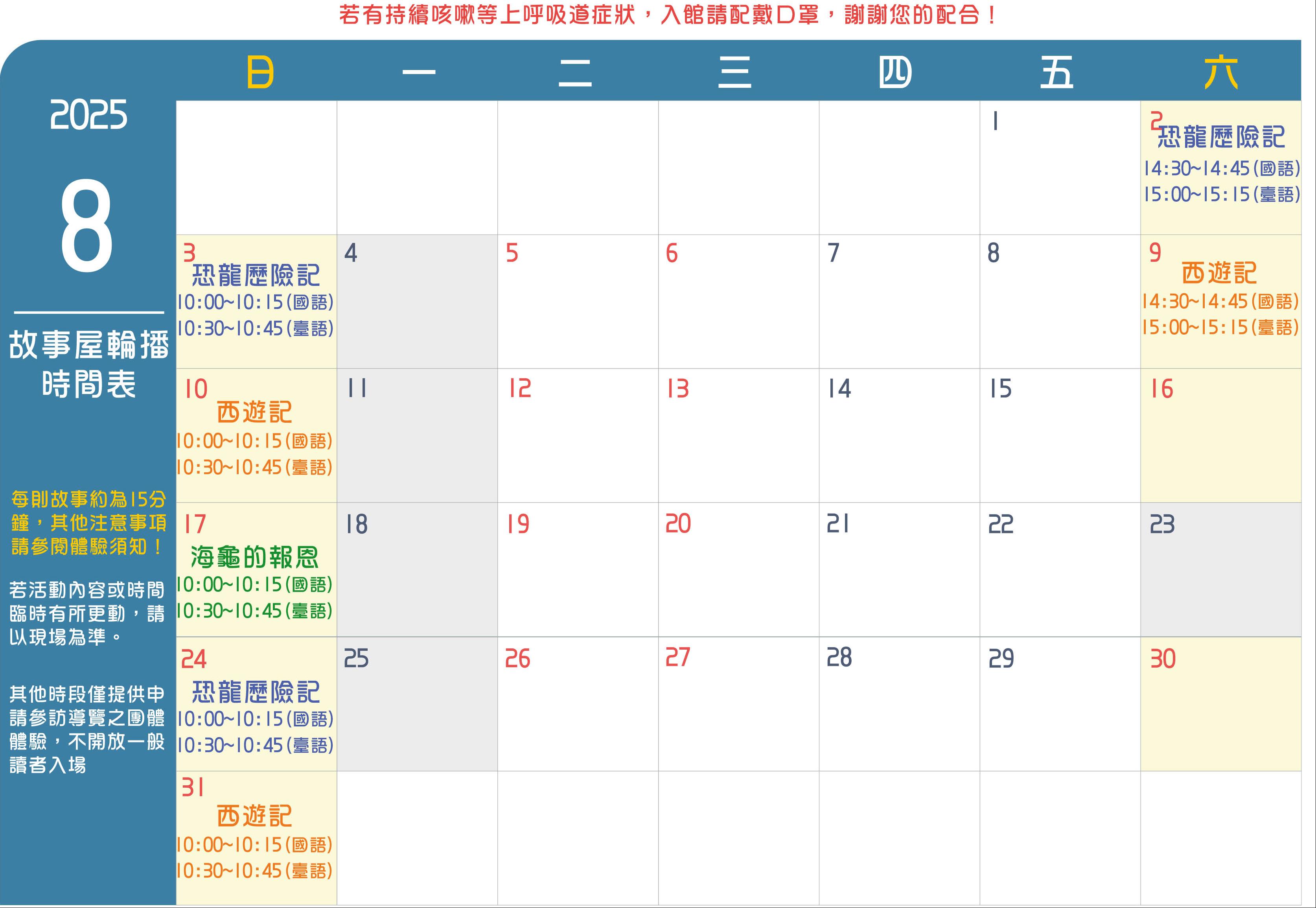Click 10:00~10:15 (國語) on August 3
Image resolution: width=1316 pixels, height=908 pixels.
tap(255, 302)
